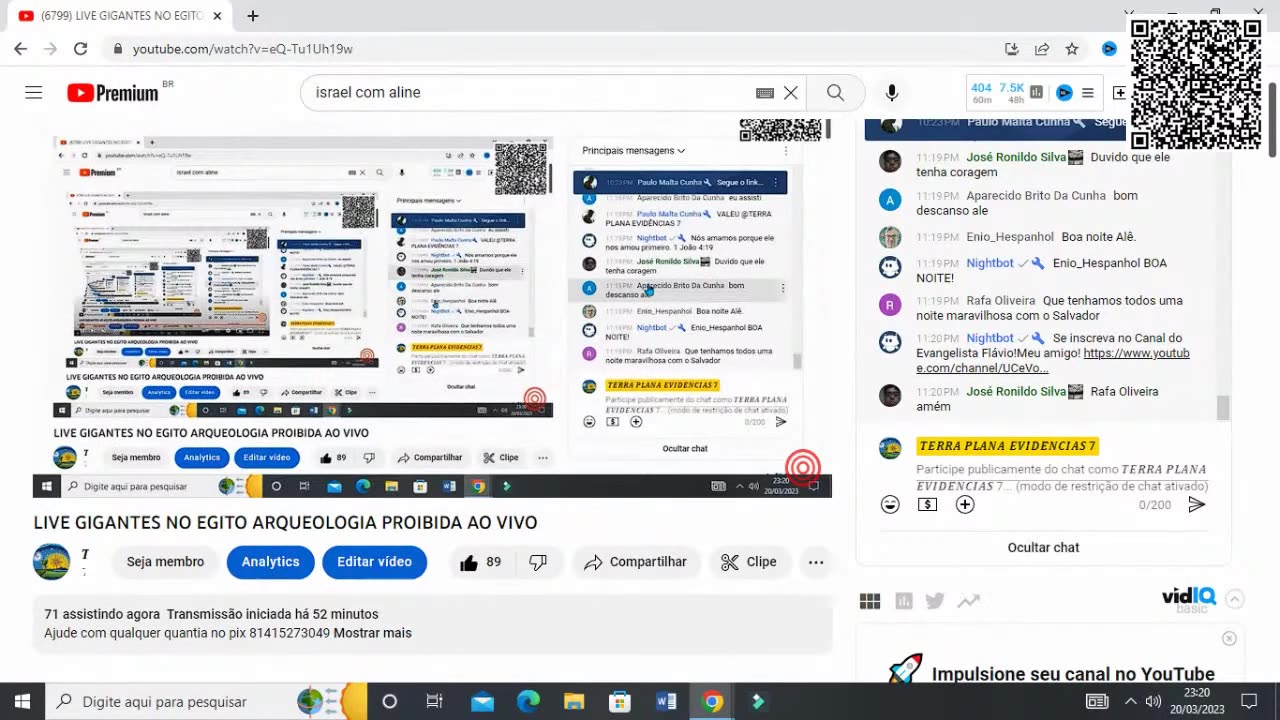Create a clip with Clipe button
The image size is (1280, 720).
coord(748,562)
